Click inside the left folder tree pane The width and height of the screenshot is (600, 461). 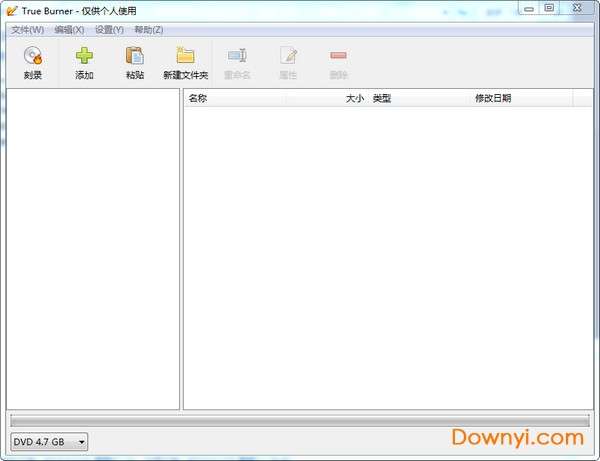click(93, 249)
